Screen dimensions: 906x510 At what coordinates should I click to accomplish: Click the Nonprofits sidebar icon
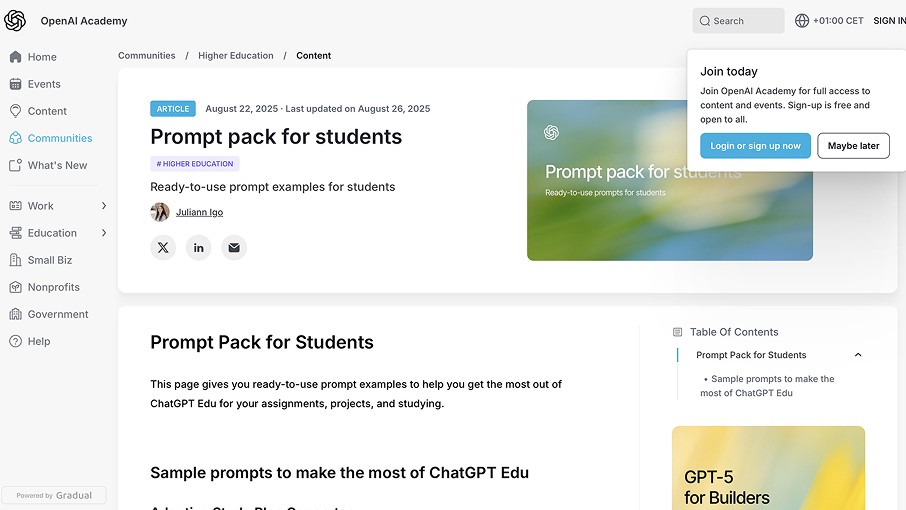click(16, 287)
